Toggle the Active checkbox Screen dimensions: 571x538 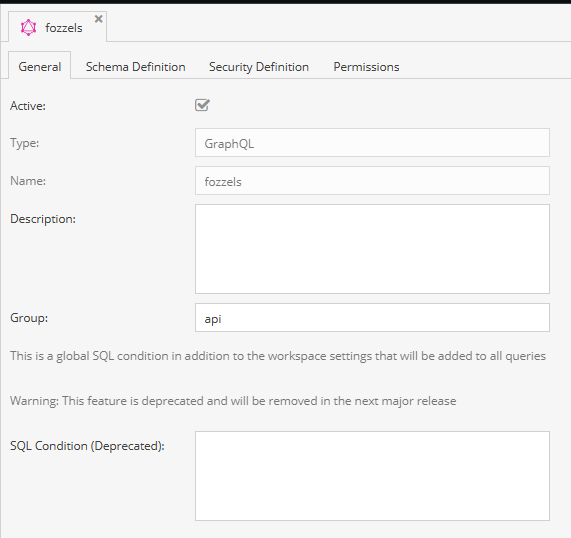[202, 105]
